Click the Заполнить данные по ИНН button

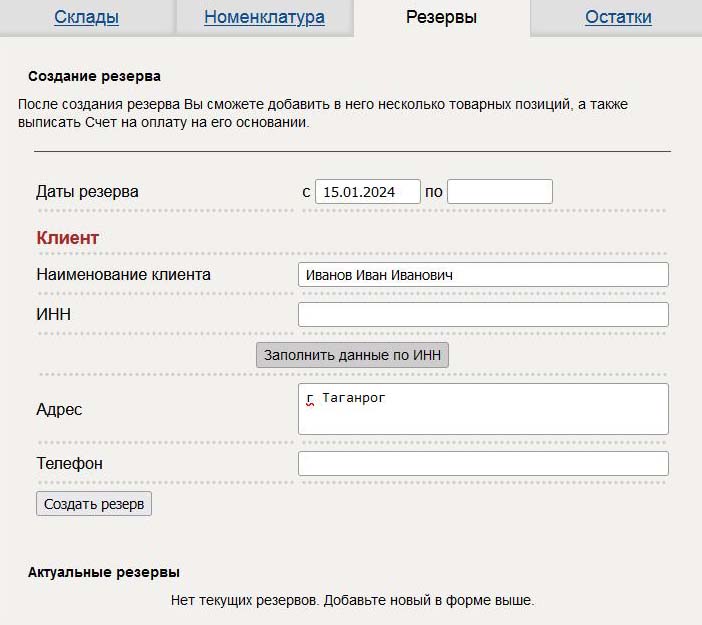[352, 355]
